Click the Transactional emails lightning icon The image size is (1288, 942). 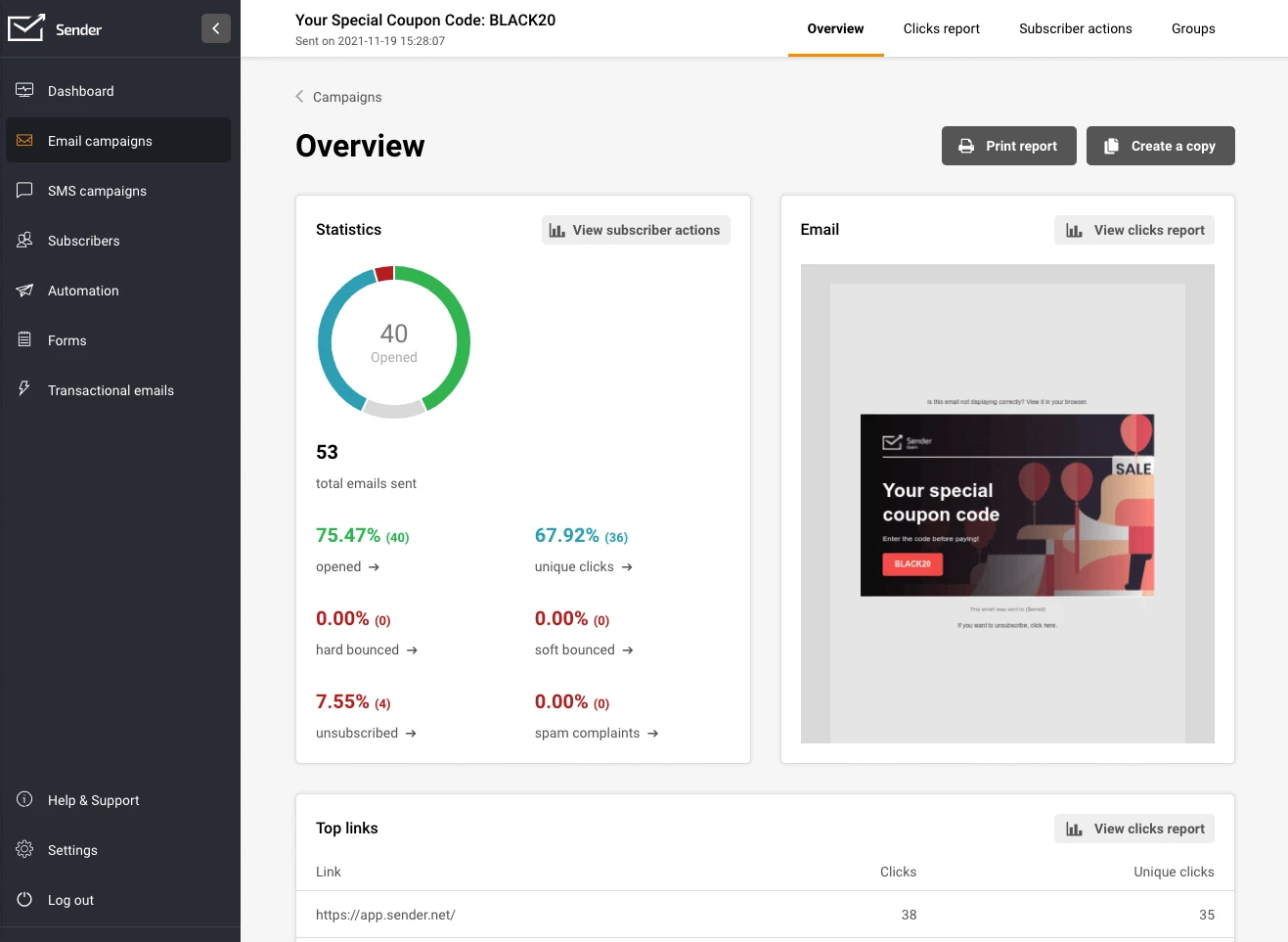click(x=24, y=389)
